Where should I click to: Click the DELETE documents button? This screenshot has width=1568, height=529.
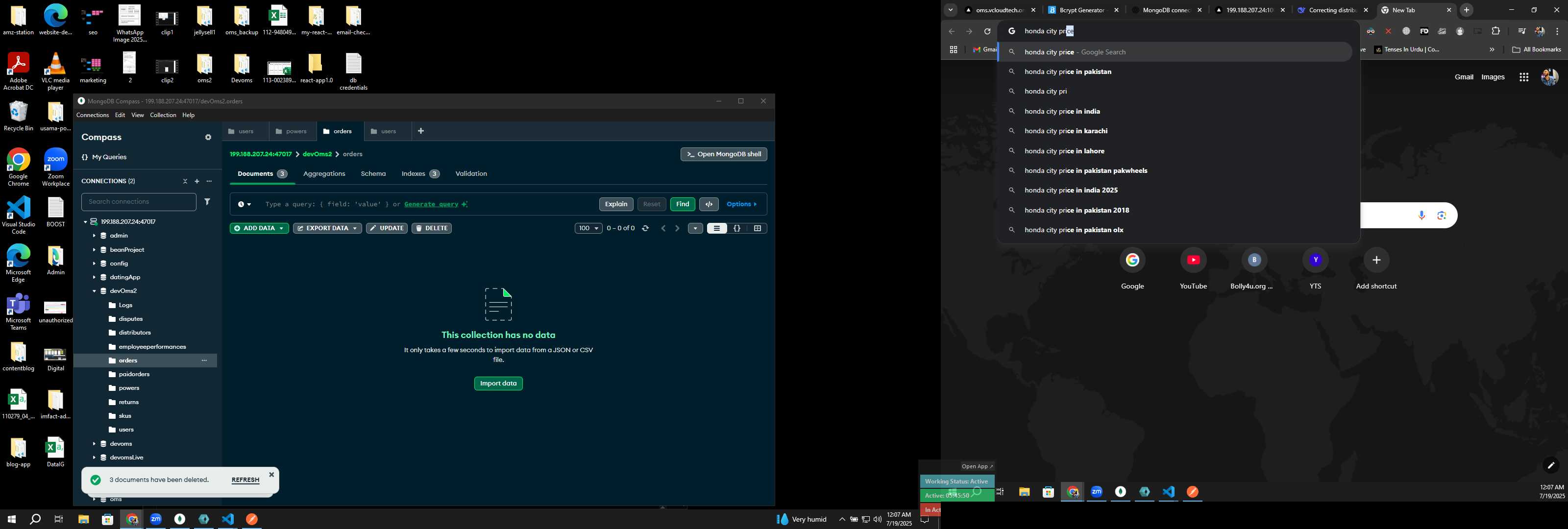[431, 229]
